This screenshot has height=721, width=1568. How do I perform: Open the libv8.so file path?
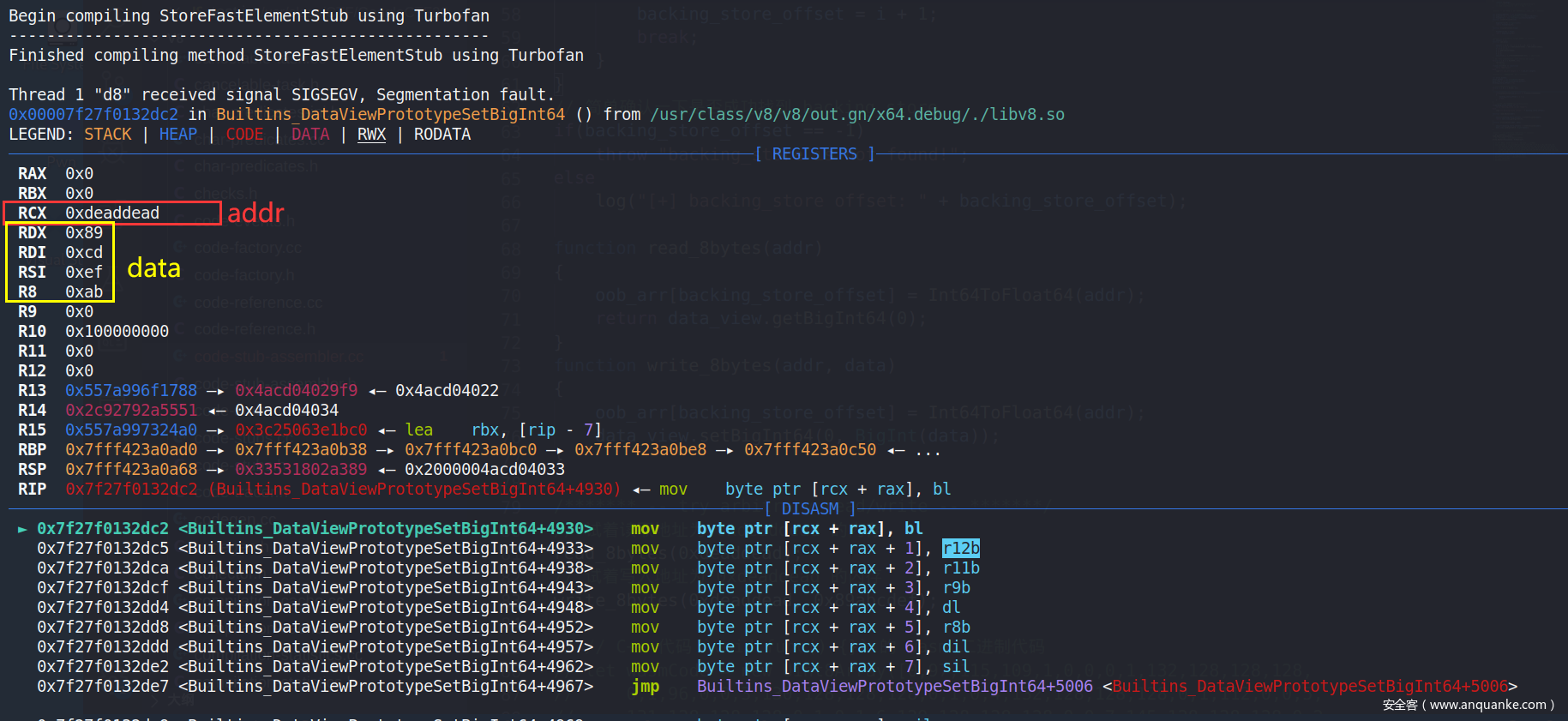857,115
